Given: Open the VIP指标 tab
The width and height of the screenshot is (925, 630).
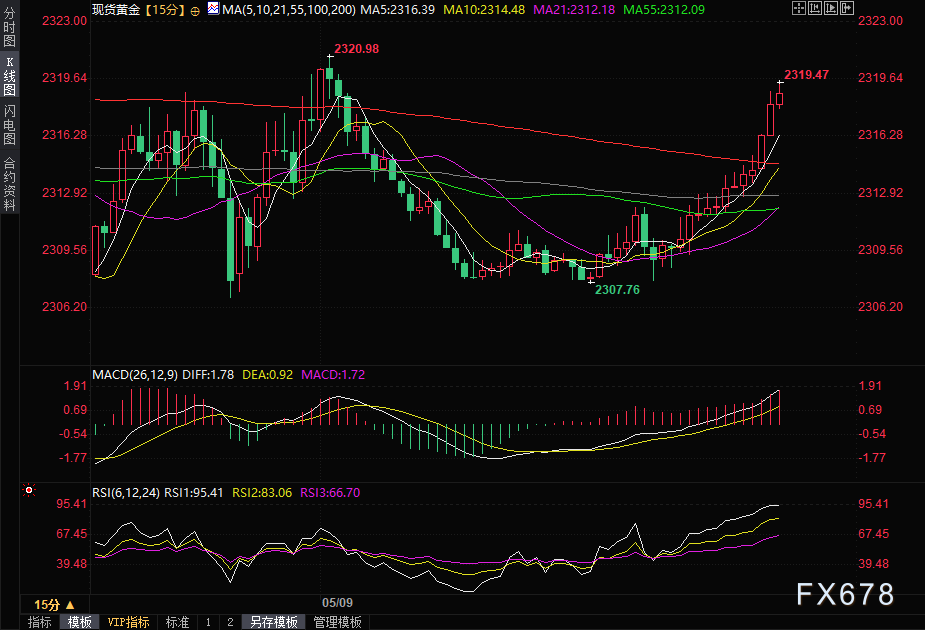Looking at the screenshot, I should [x=128, y=622].
